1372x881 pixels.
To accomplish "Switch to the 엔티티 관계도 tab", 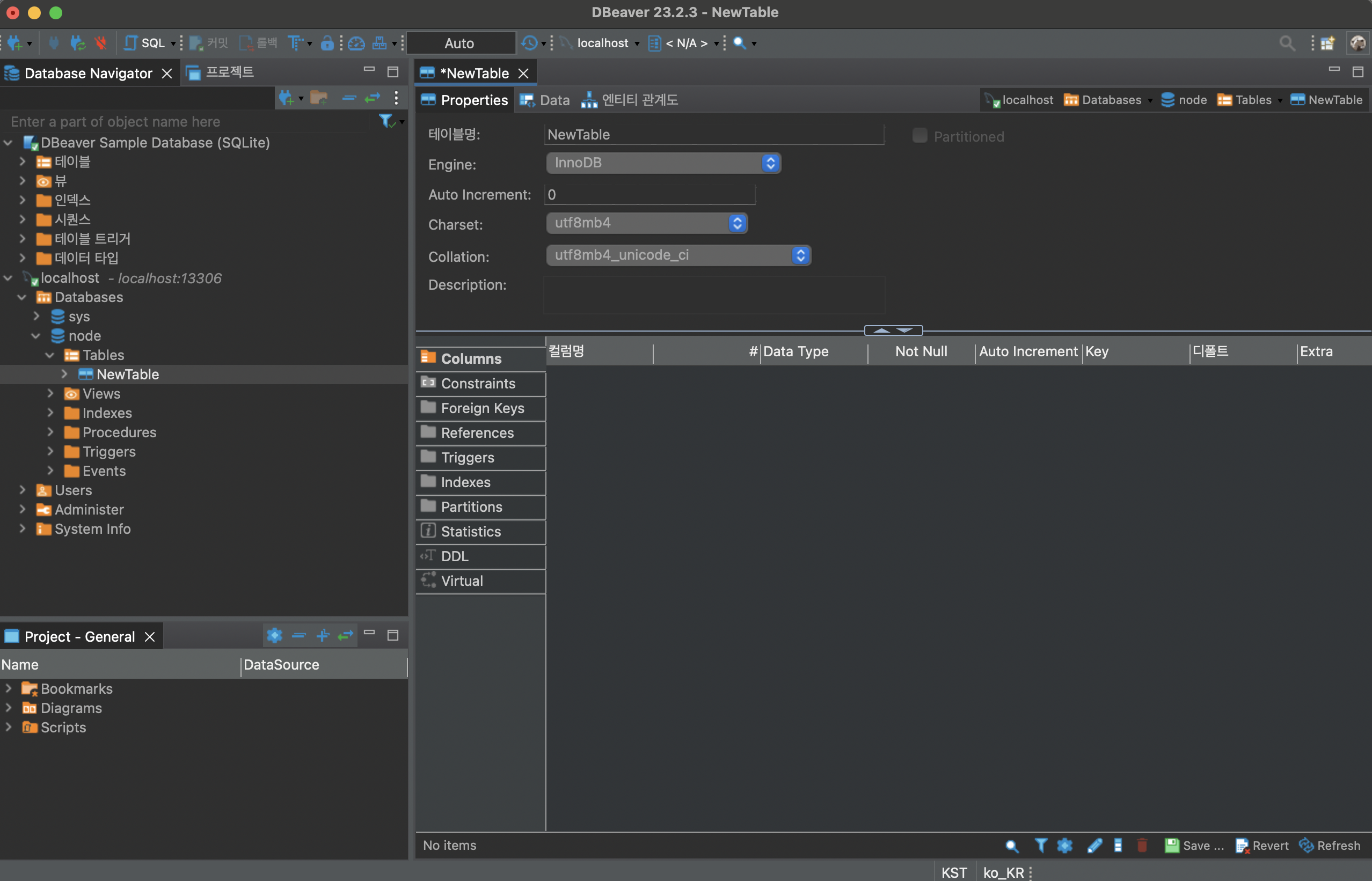I will (x=629, y=100).
